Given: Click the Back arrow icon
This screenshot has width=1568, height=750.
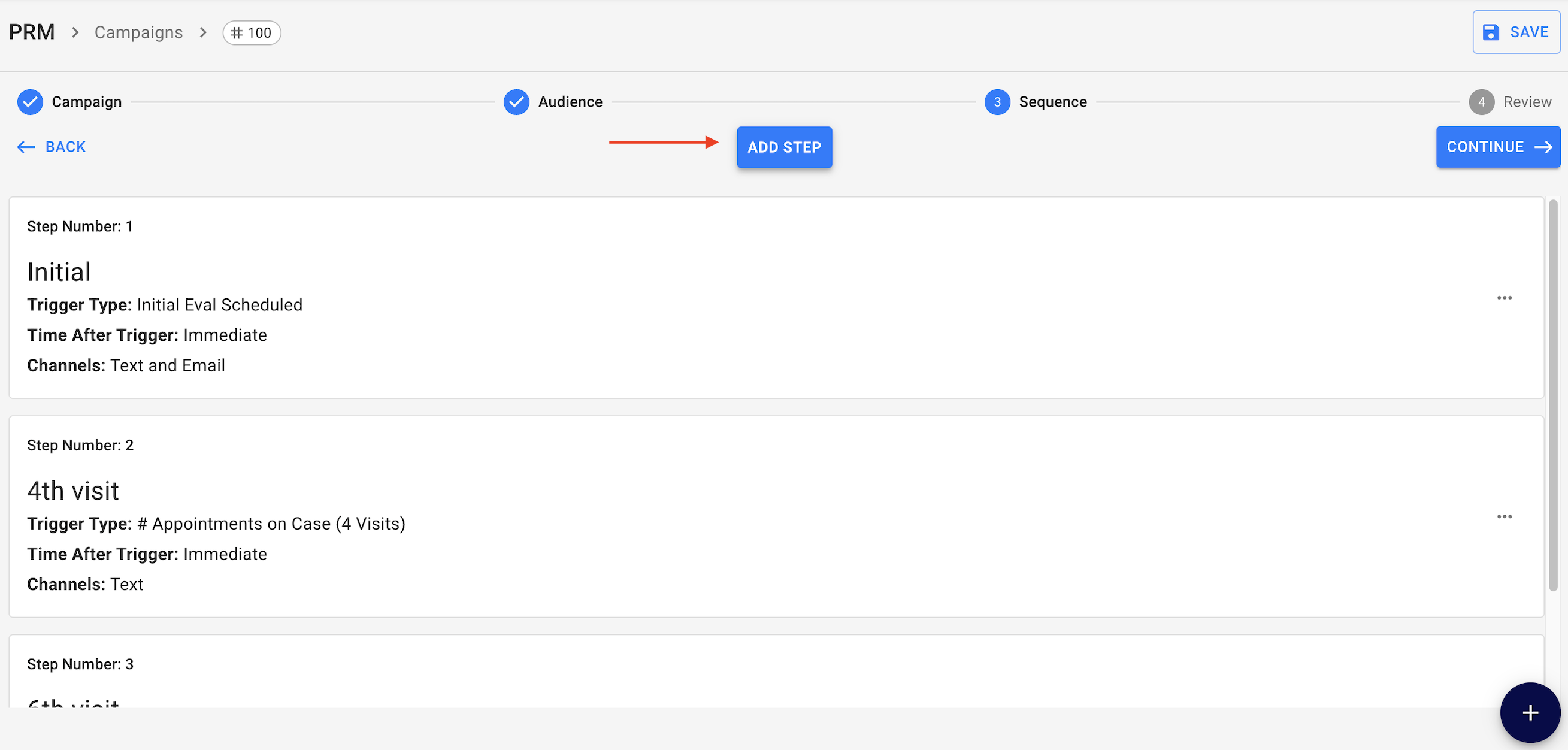Looking at the screenshot, I should click(26, 147).
